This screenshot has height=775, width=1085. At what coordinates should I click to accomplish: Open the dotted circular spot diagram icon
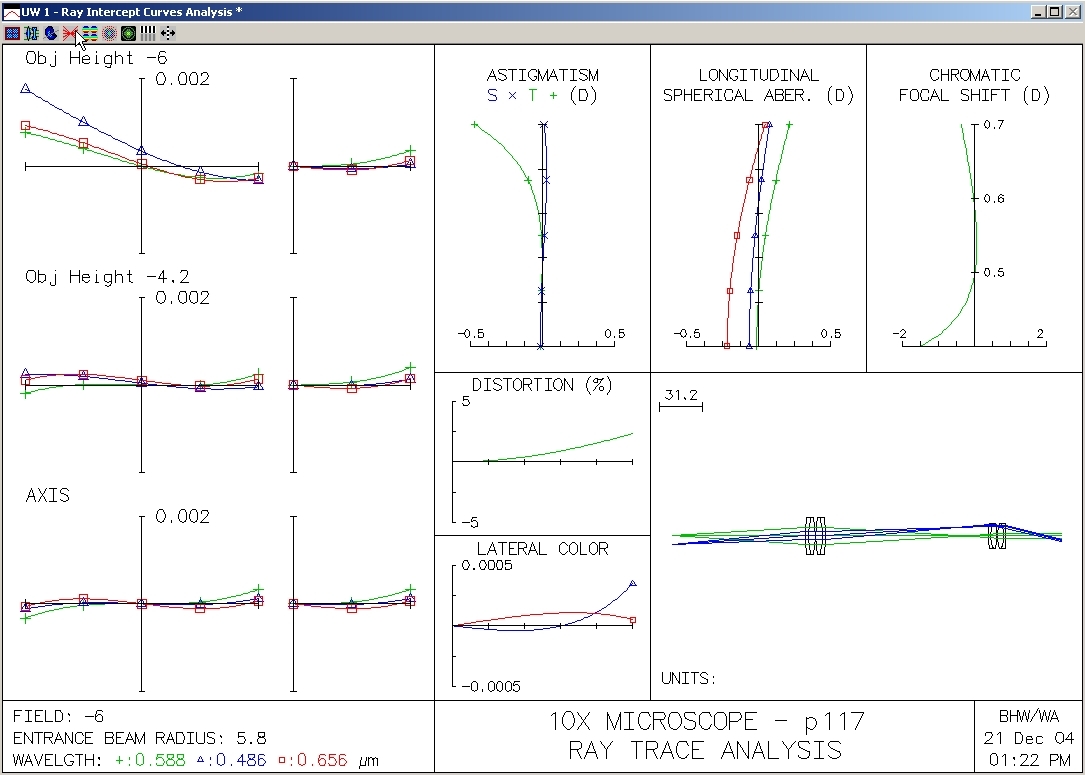tap(109, 33)
